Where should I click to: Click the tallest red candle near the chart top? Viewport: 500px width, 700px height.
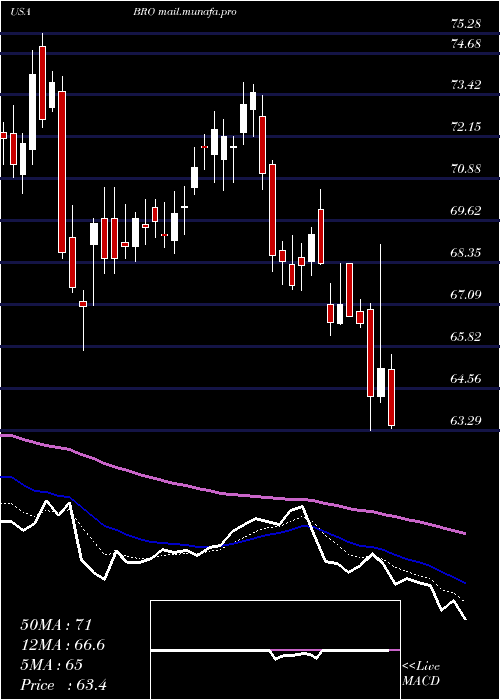[62, 172]
